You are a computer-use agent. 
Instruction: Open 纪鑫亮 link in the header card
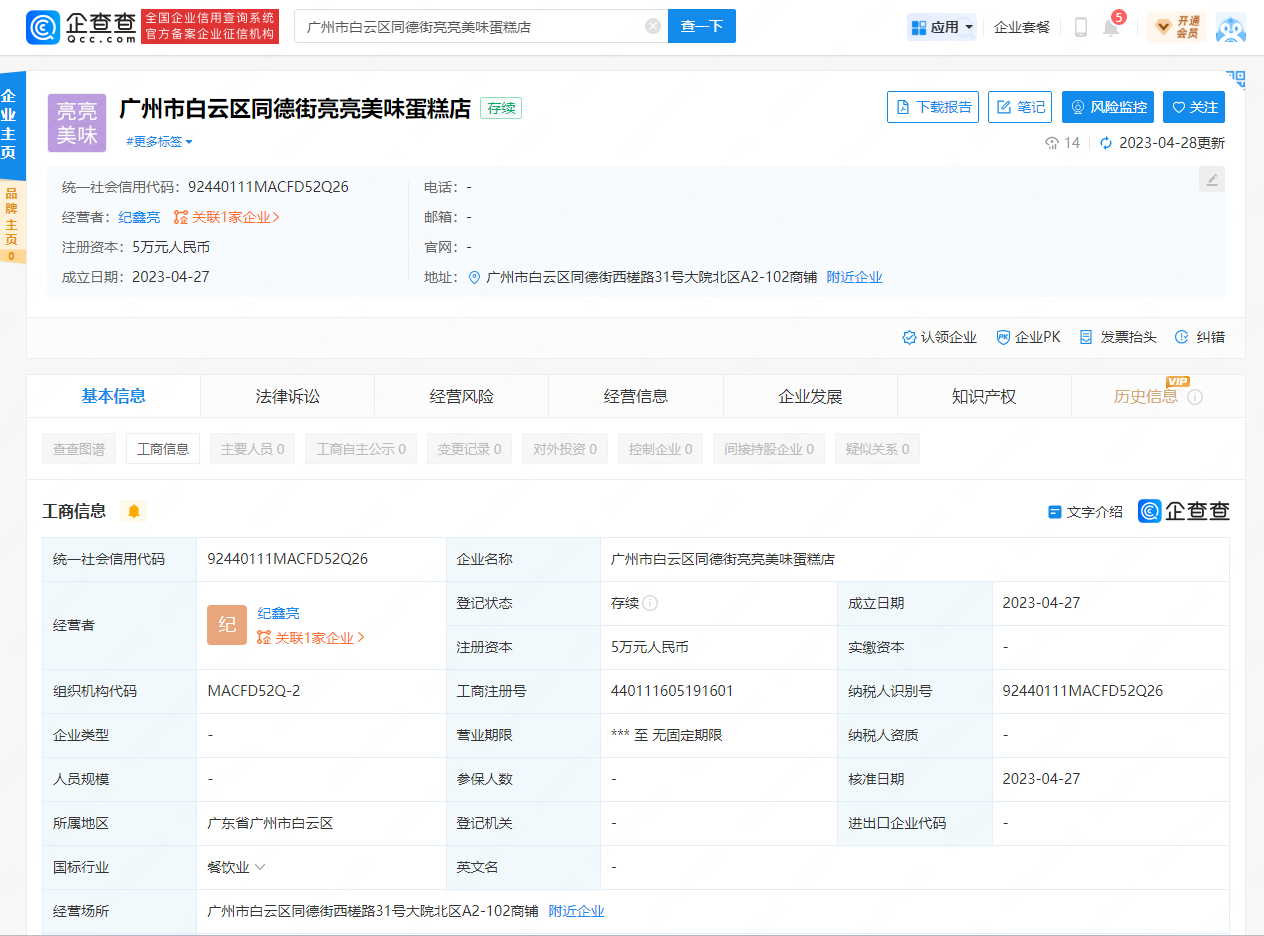click(x=139, y=217)
